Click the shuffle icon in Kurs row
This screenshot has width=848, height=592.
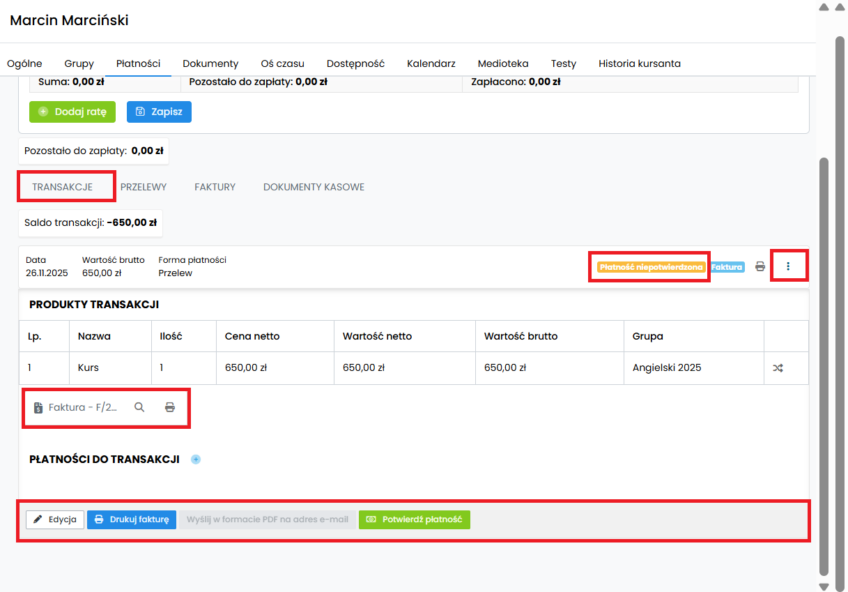click(778, 368)
